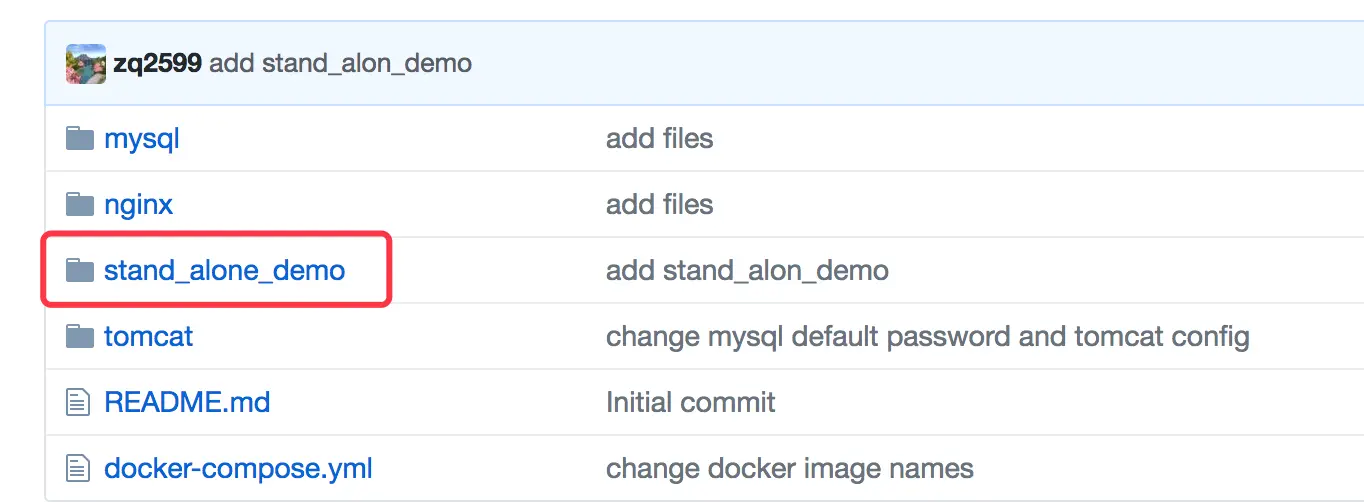The height and width of the screenshot is (502, 1364).
Task: Open the README.md file
Action: click(187, 402)
